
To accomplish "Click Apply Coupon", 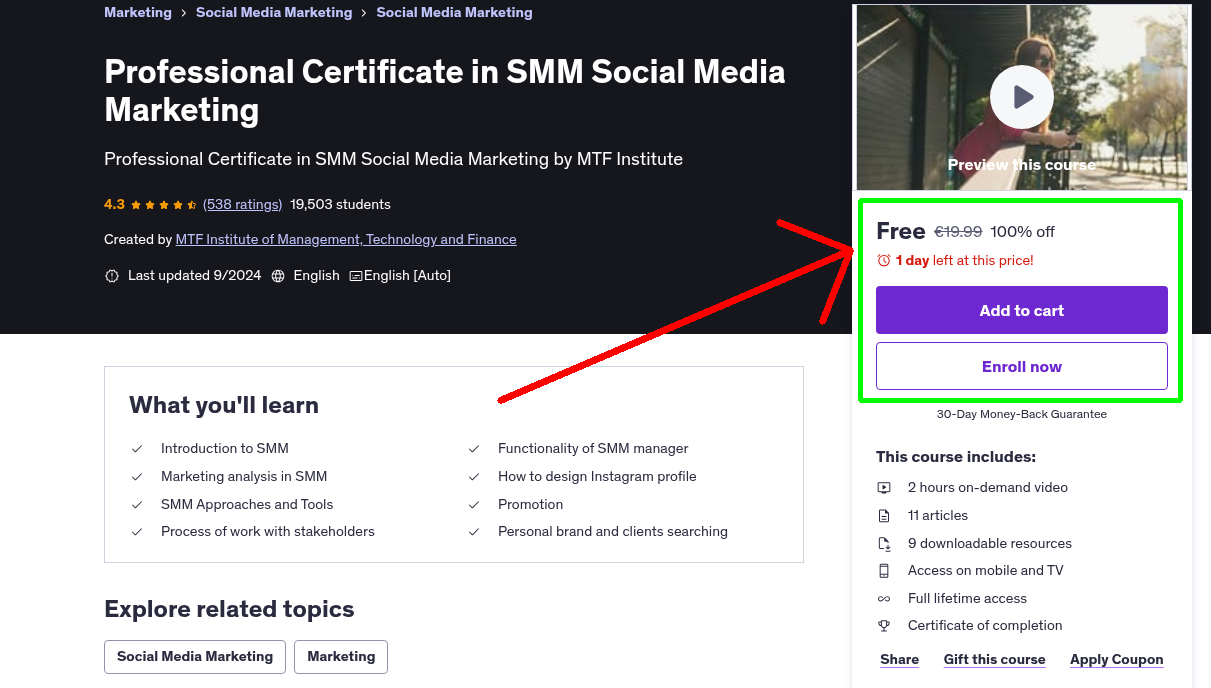I will coord(1117,659).
